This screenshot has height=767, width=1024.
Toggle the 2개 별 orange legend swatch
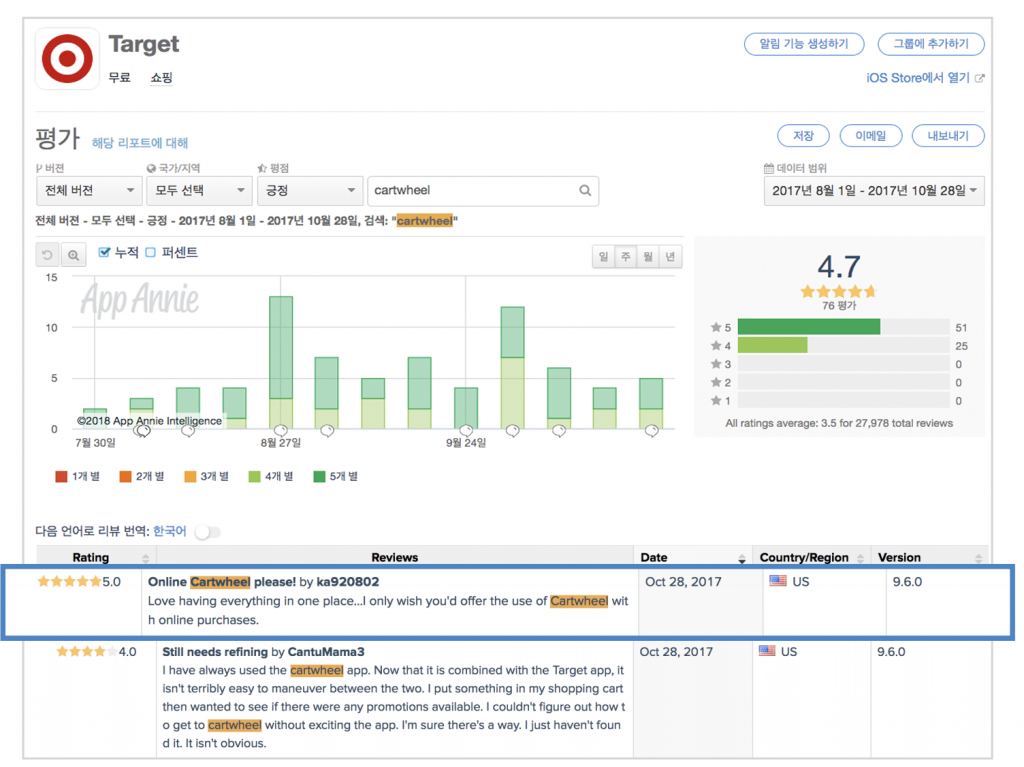[x=125, y=476]
